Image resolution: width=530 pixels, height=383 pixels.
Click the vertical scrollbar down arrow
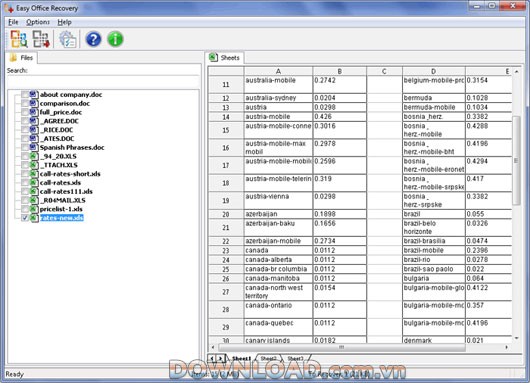coord(516,338)
